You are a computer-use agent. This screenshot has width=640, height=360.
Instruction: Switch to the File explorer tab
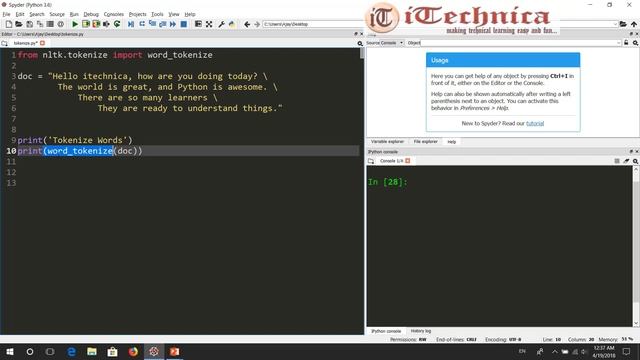point(425,142)
